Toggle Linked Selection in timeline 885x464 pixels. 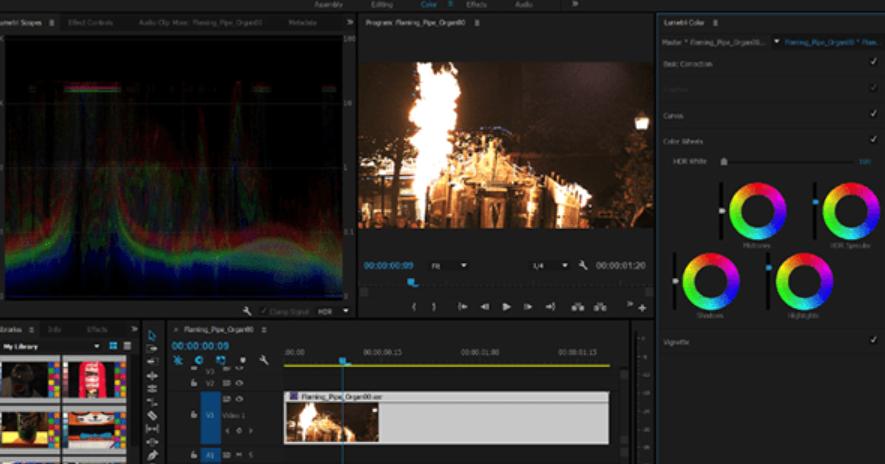pos(221,360)
